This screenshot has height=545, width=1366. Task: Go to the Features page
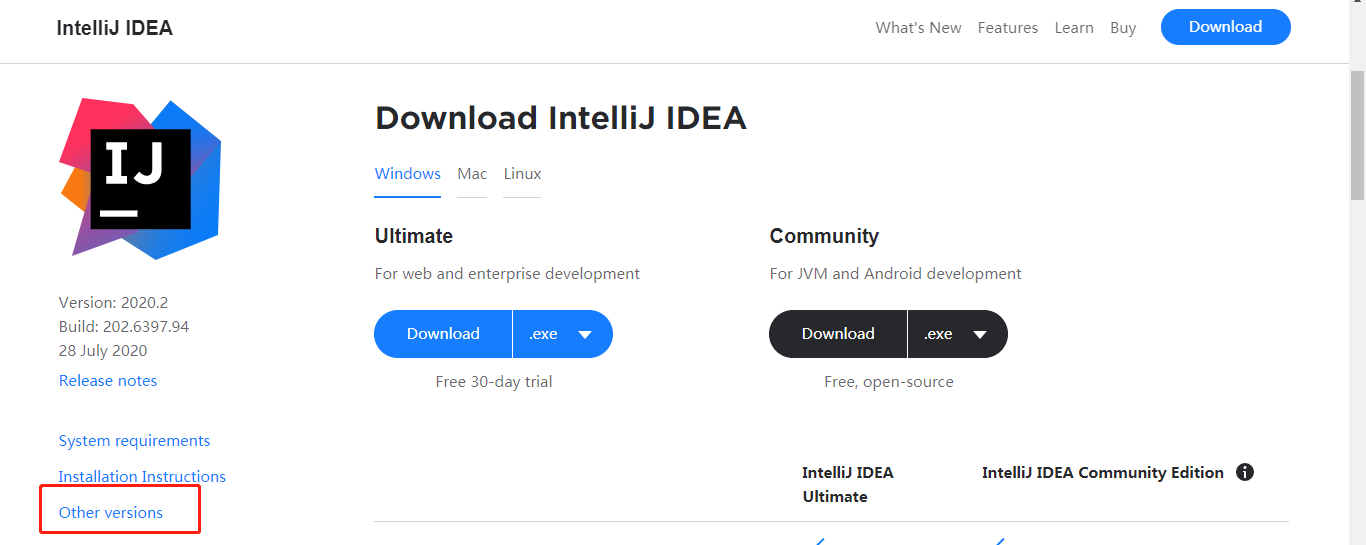click(x=1007, y=28)
